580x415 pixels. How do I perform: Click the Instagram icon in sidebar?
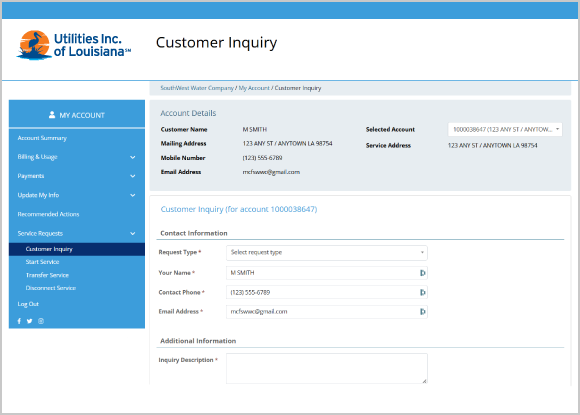pos(41,321)
